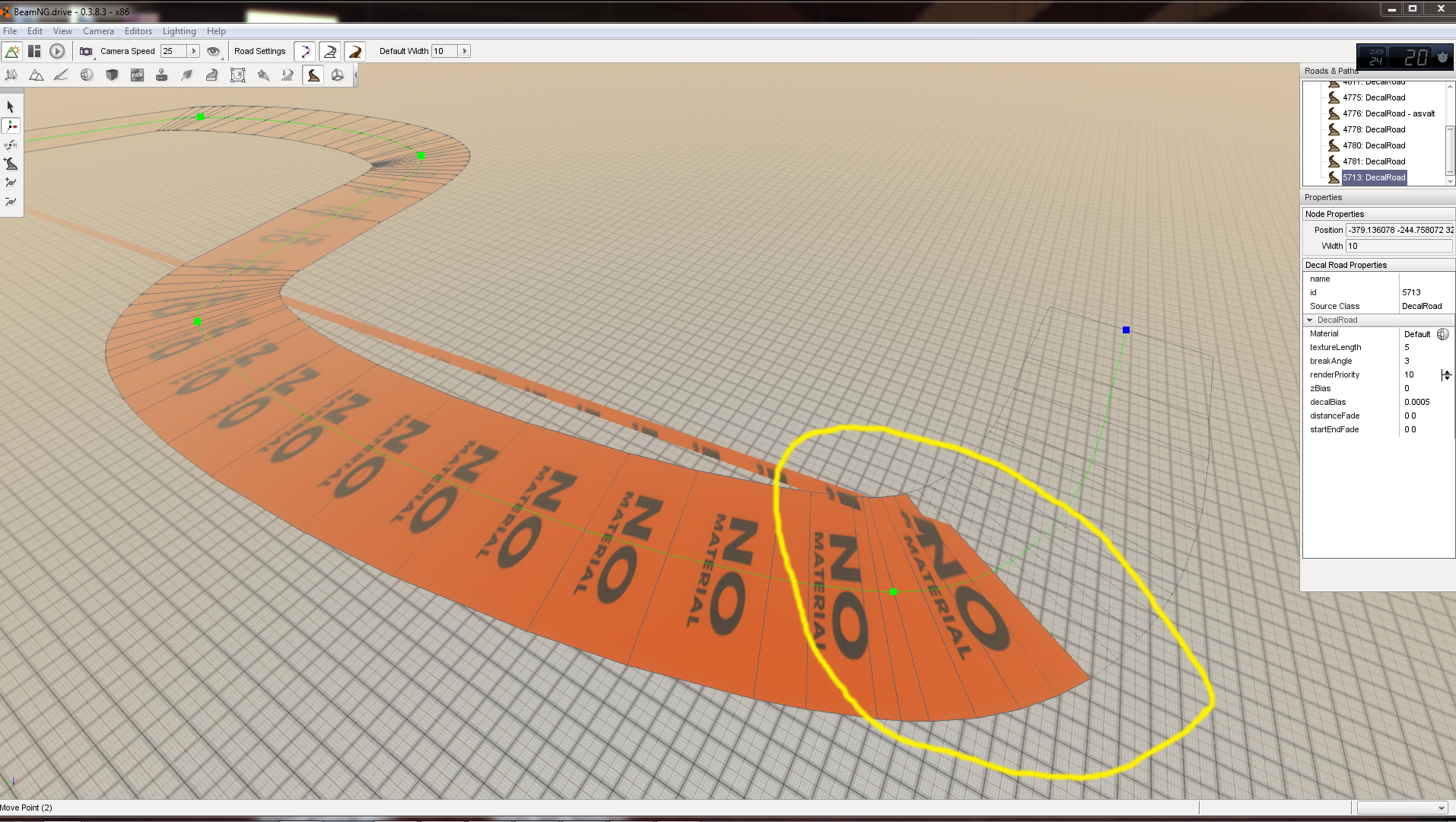
Task: Choose the Select Road arrow tool
Action: click(11, 107)
